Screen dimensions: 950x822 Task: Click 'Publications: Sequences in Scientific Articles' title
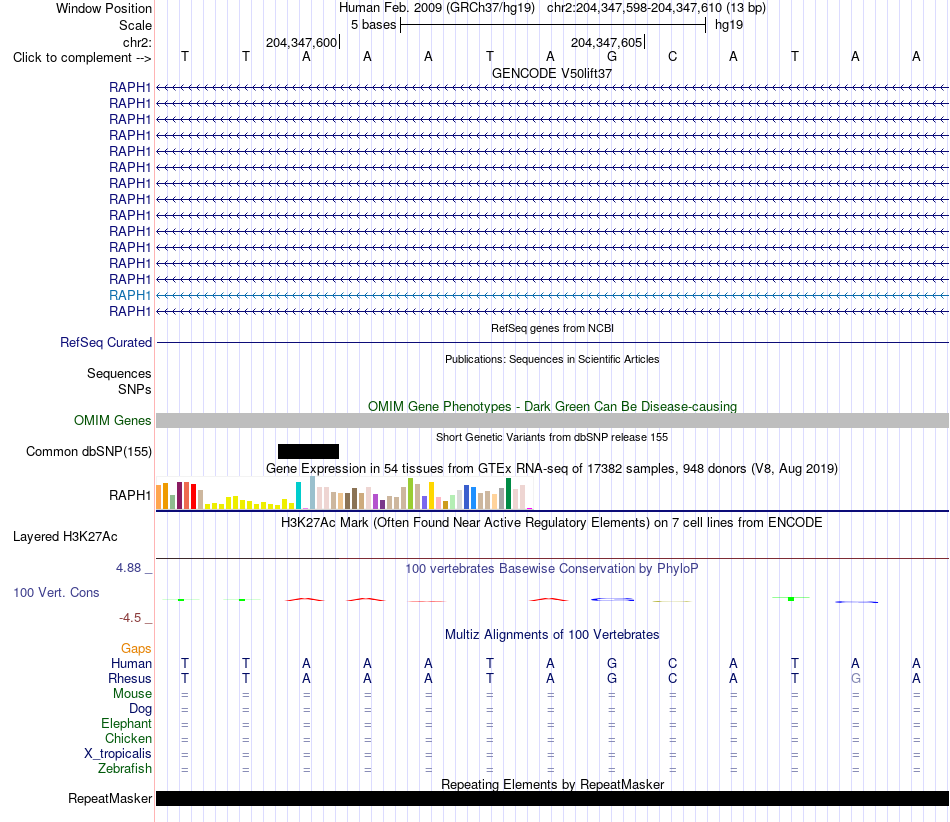[552, 359]
